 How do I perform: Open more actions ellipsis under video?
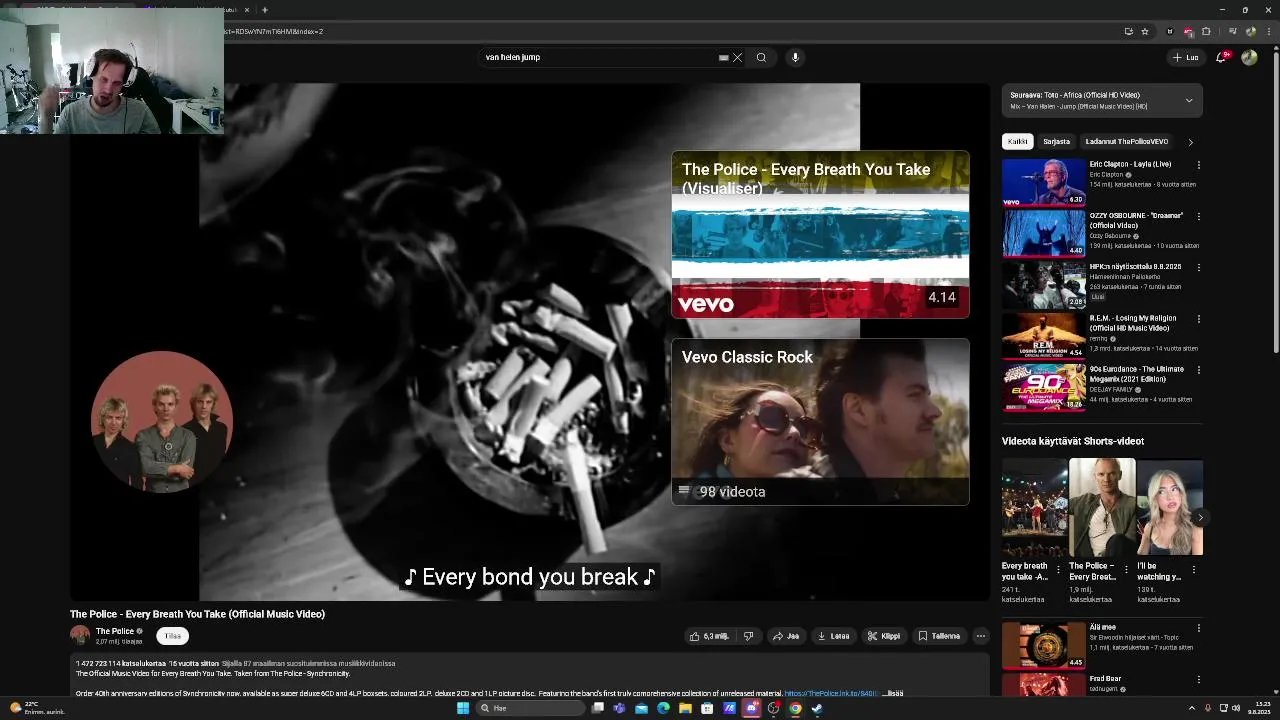point(981,636)
